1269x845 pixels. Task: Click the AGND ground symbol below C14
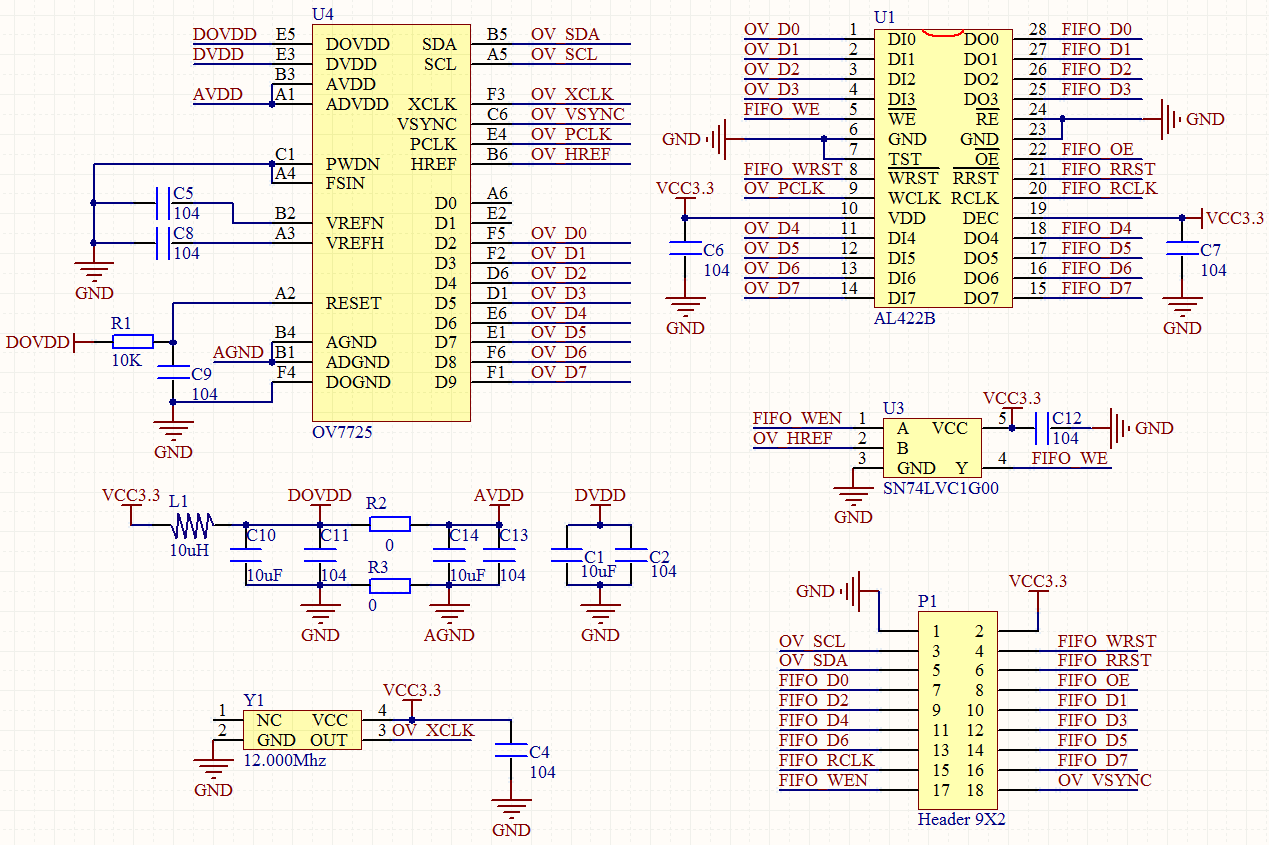pos(449,615)
